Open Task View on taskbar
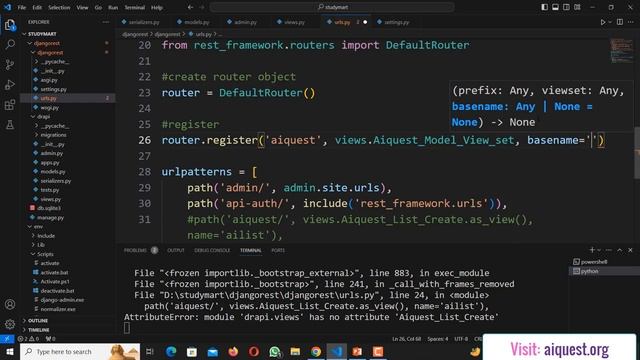The width and height of the screenshot is (640, 360). click(150, 351)
